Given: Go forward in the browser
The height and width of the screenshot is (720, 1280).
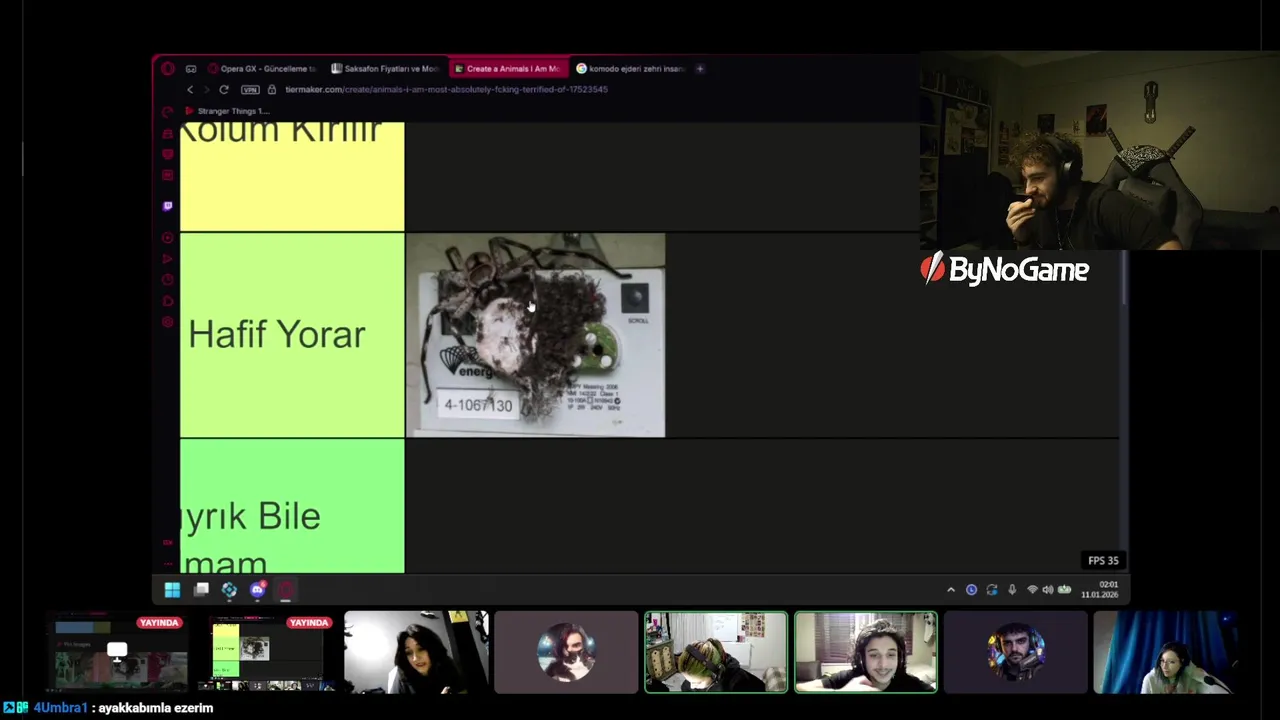Looking at the screenshot, I should [206, 90].
